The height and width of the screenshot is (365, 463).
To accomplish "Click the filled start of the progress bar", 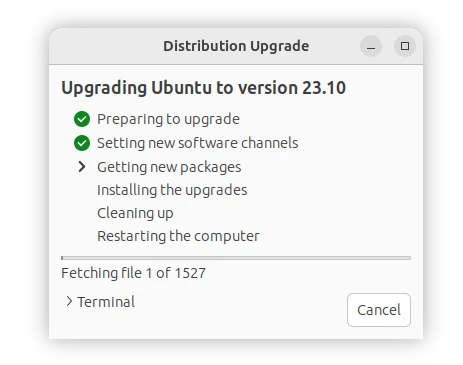I will coord(62,258).
